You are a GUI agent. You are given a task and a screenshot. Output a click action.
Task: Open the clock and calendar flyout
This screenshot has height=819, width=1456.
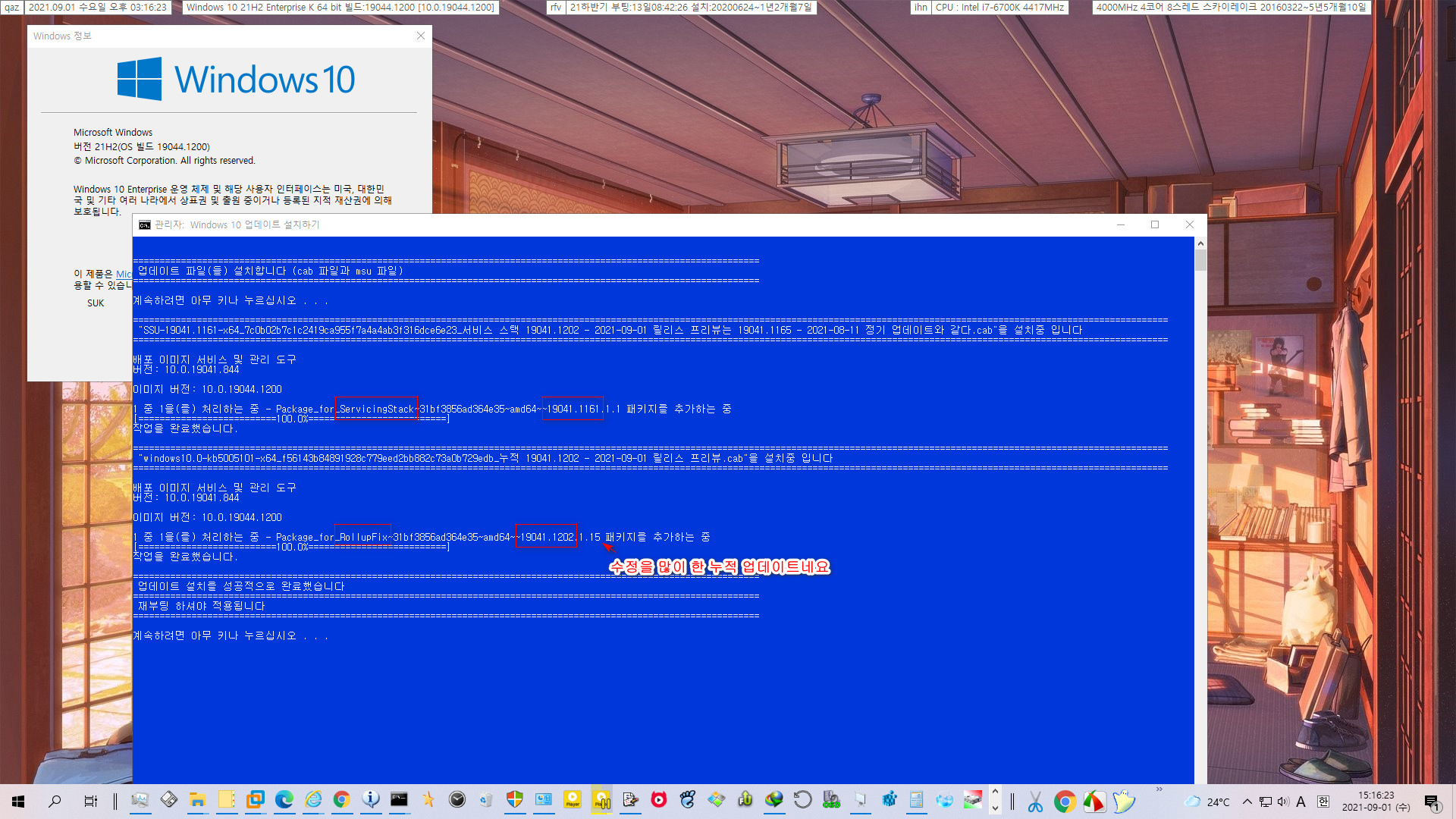(x=1376, y=802)
